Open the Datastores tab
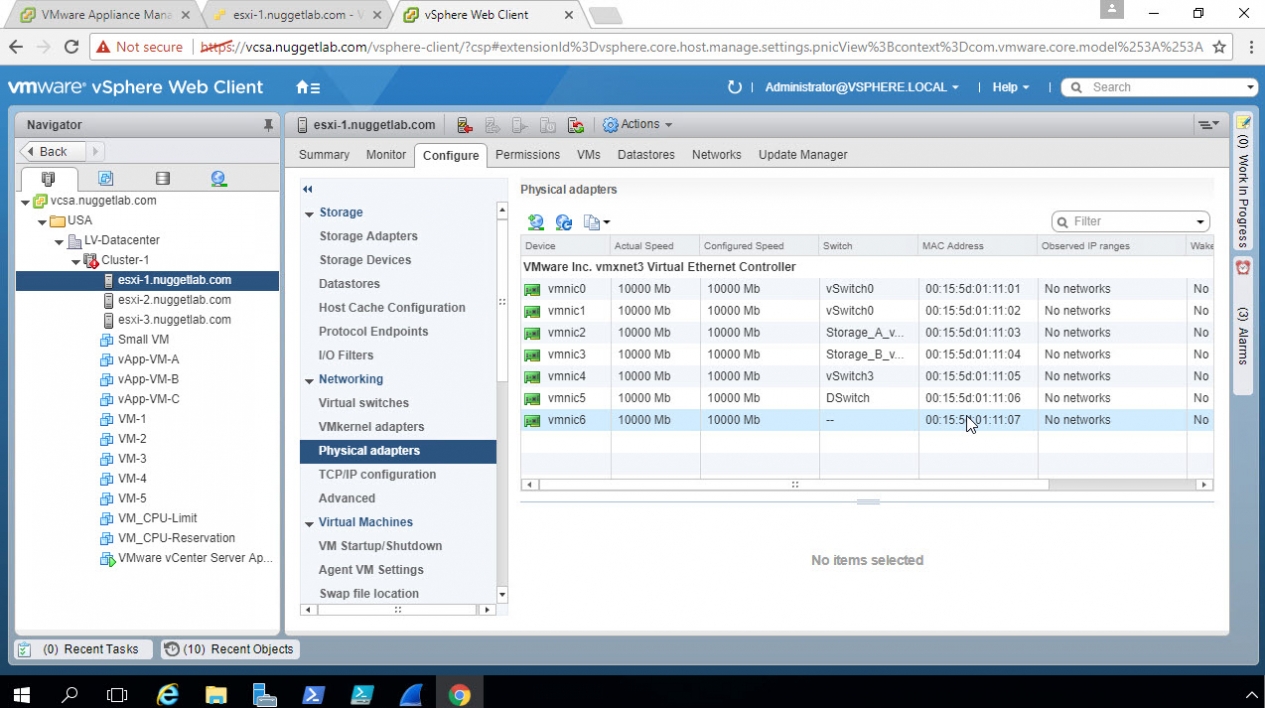Screen dimensions: 1265x708 [645, 155]
